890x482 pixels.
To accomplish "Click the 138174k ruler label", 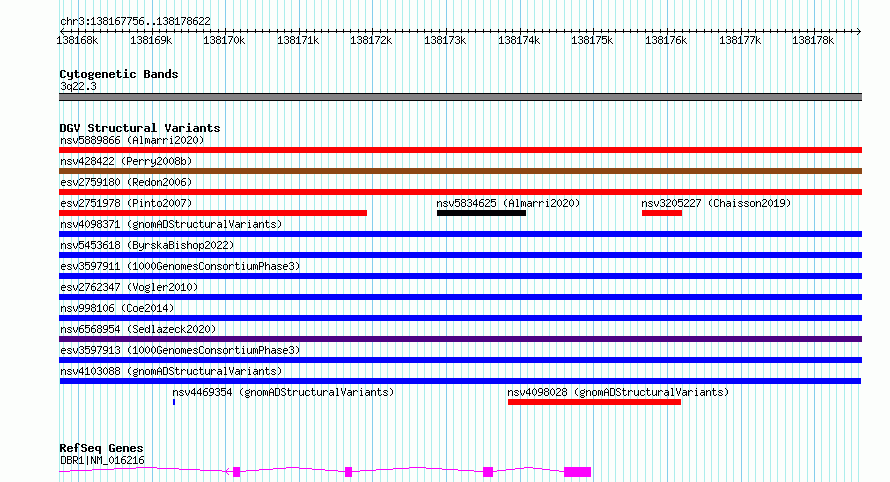I will tap(519, 40).
